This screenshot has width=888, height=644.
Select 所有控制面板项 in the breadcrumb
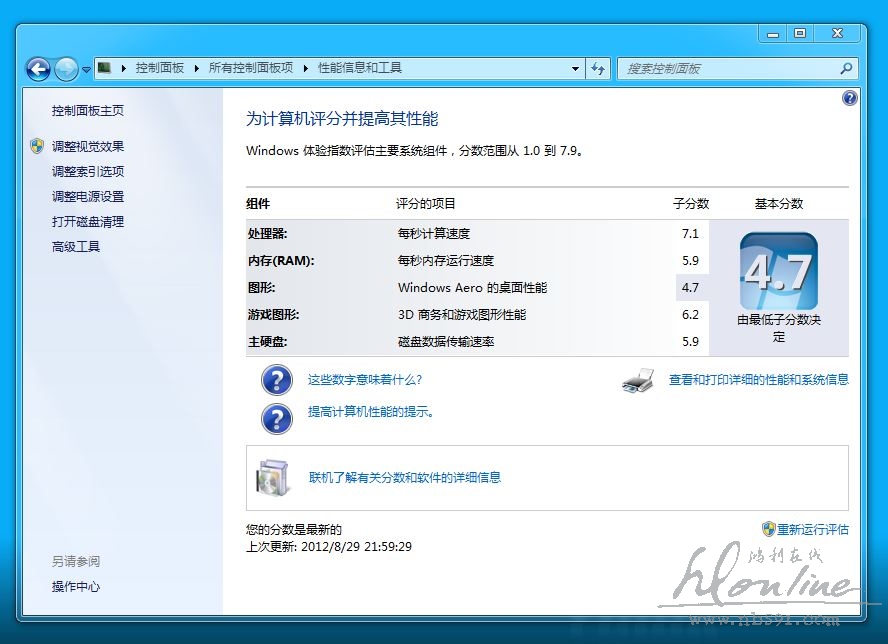click(x=250, y=68)
